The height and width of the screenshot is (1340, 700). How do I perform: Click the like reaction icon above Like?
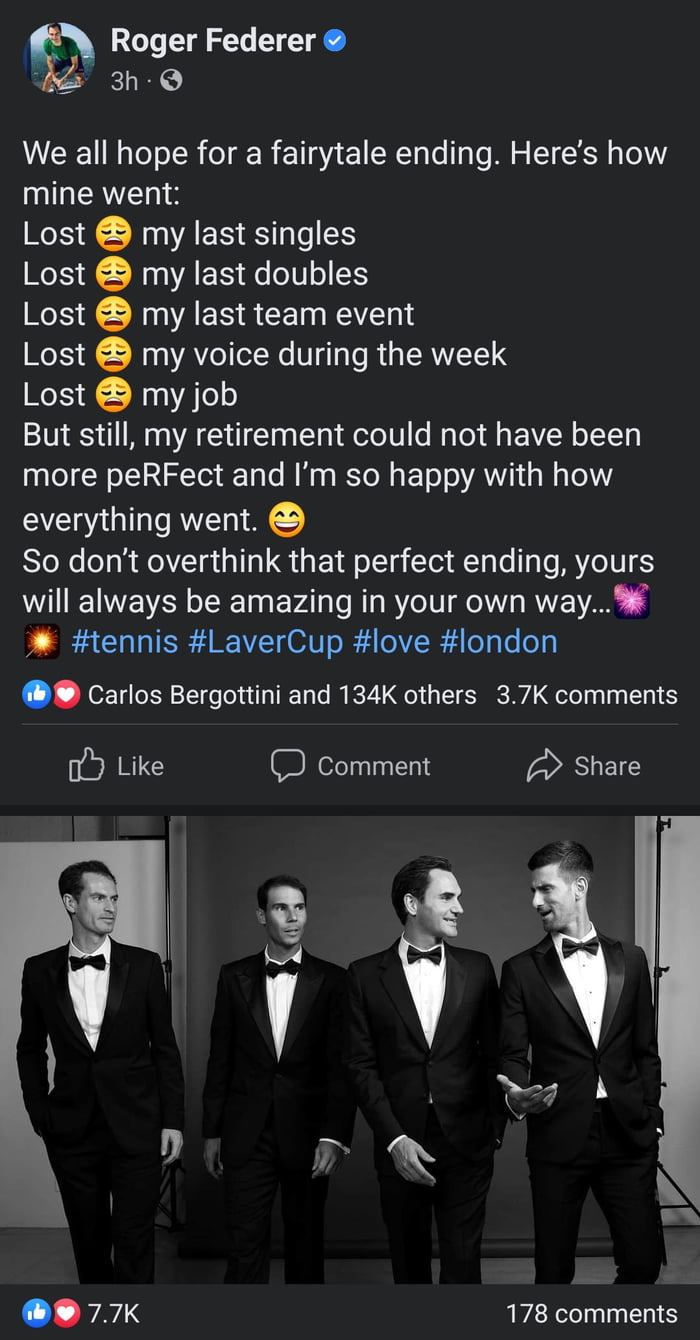point(36,695)
